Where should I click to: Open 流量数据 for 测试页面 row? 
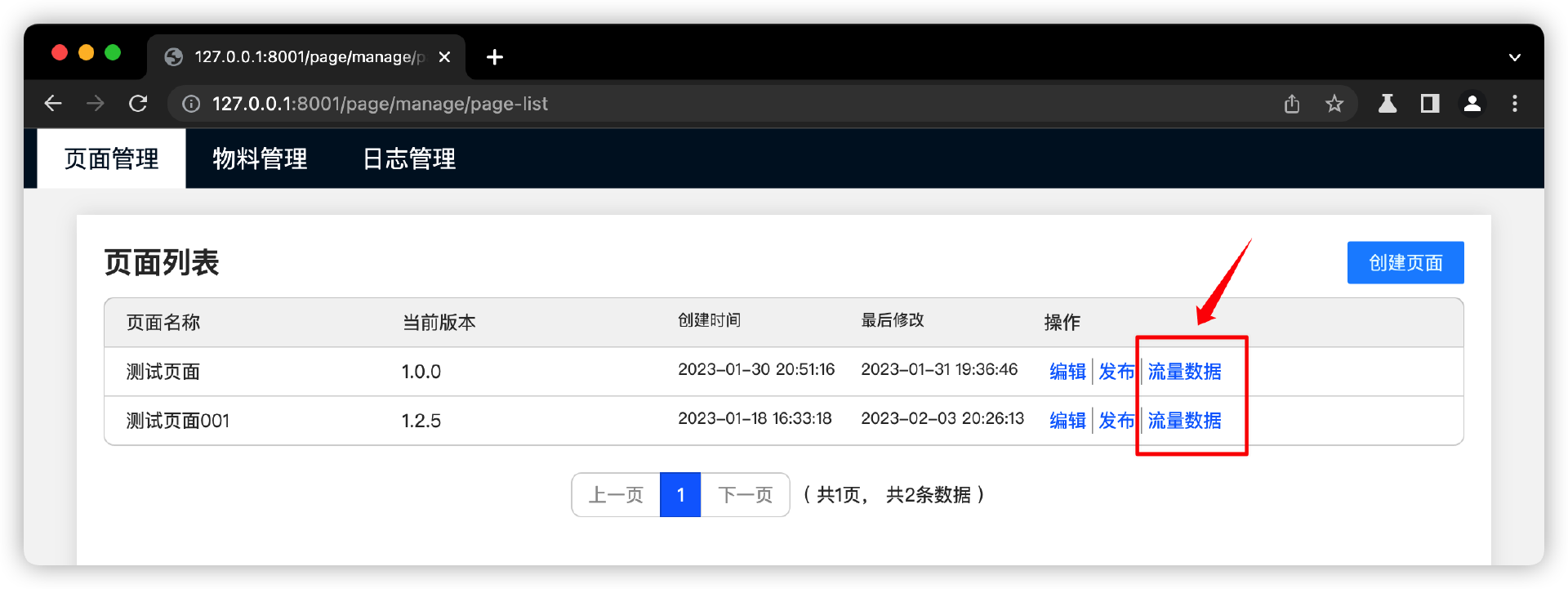point(1184,372)
